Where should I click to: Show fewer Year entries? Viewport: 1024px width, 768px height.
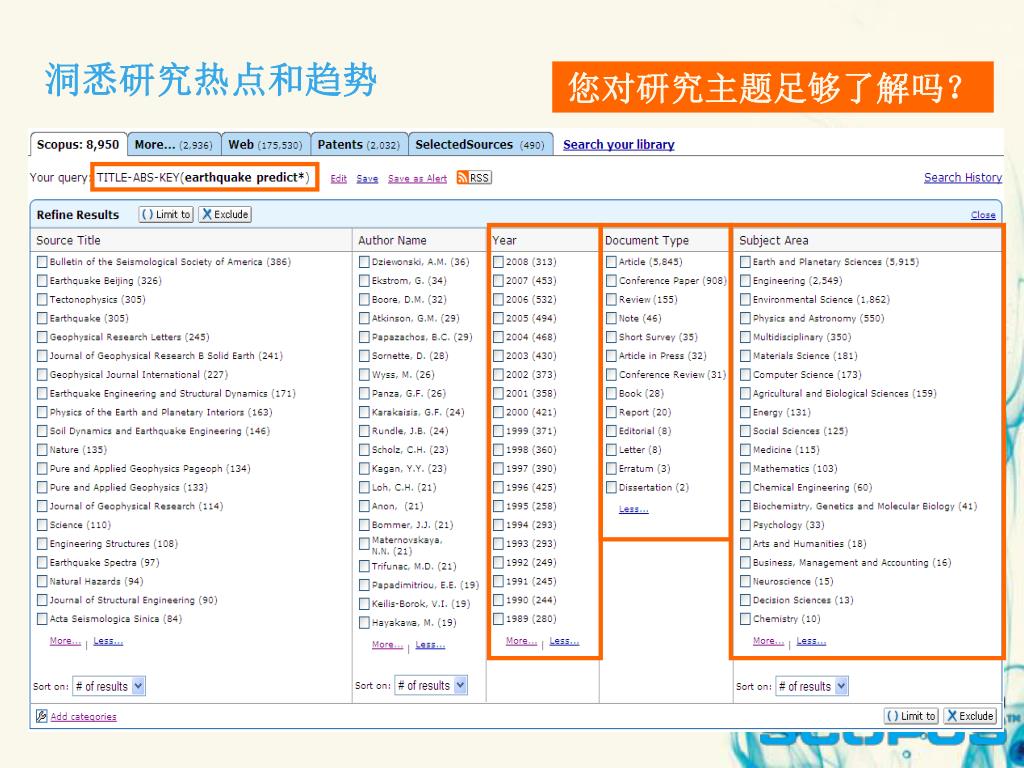tap(564, 641)
